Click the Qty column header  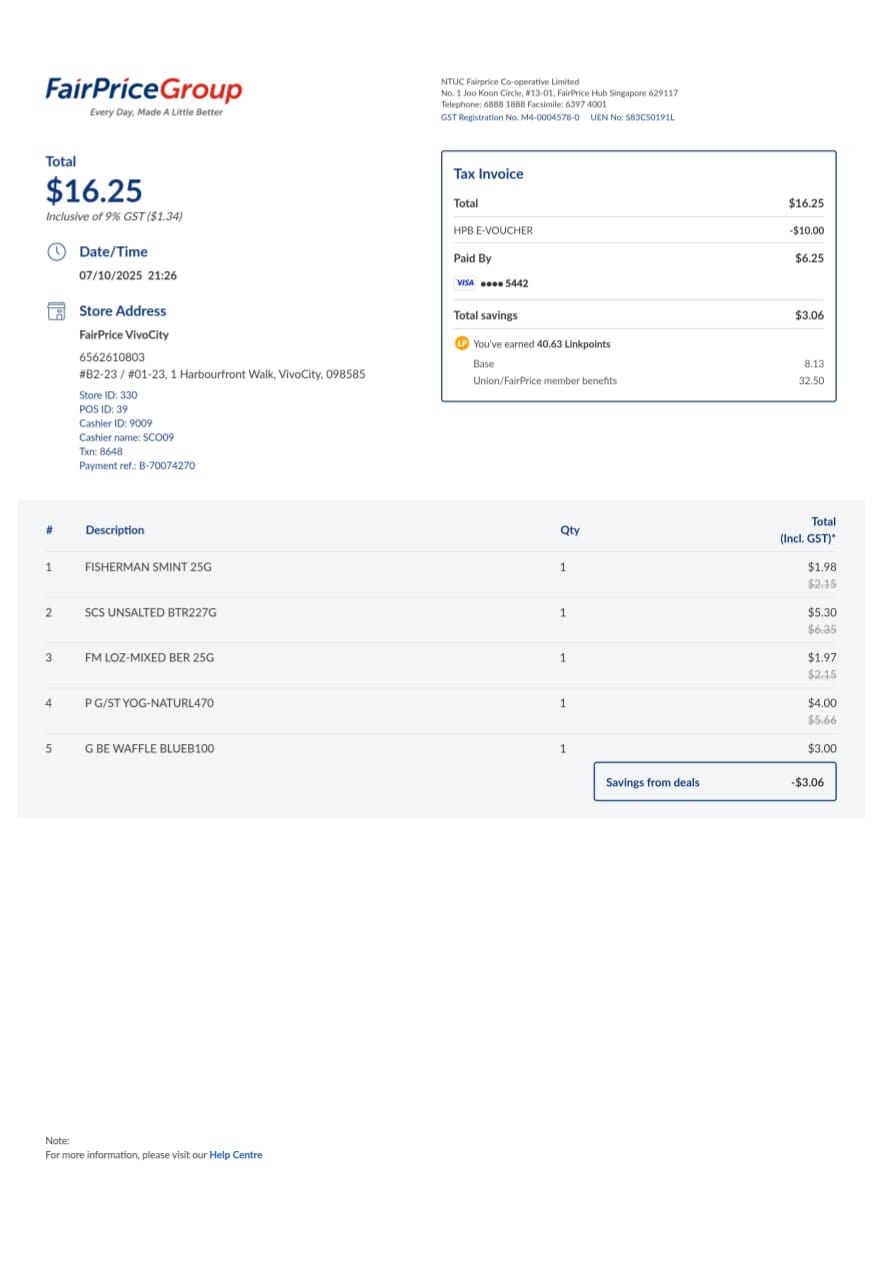coord(570,530)
